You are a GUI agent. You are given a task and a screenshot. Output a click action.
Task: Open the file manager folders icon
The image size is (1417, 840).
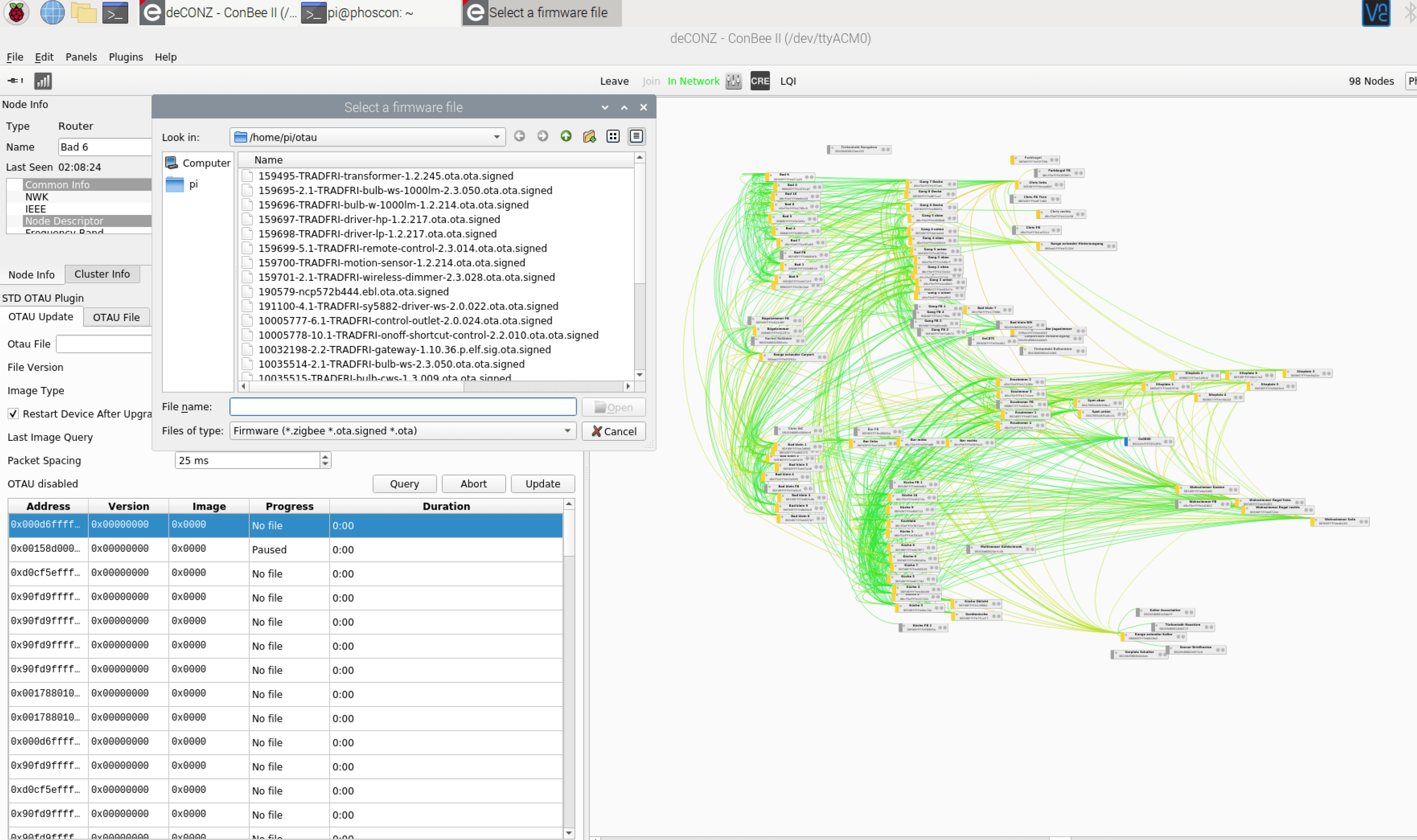click(84, 13)
